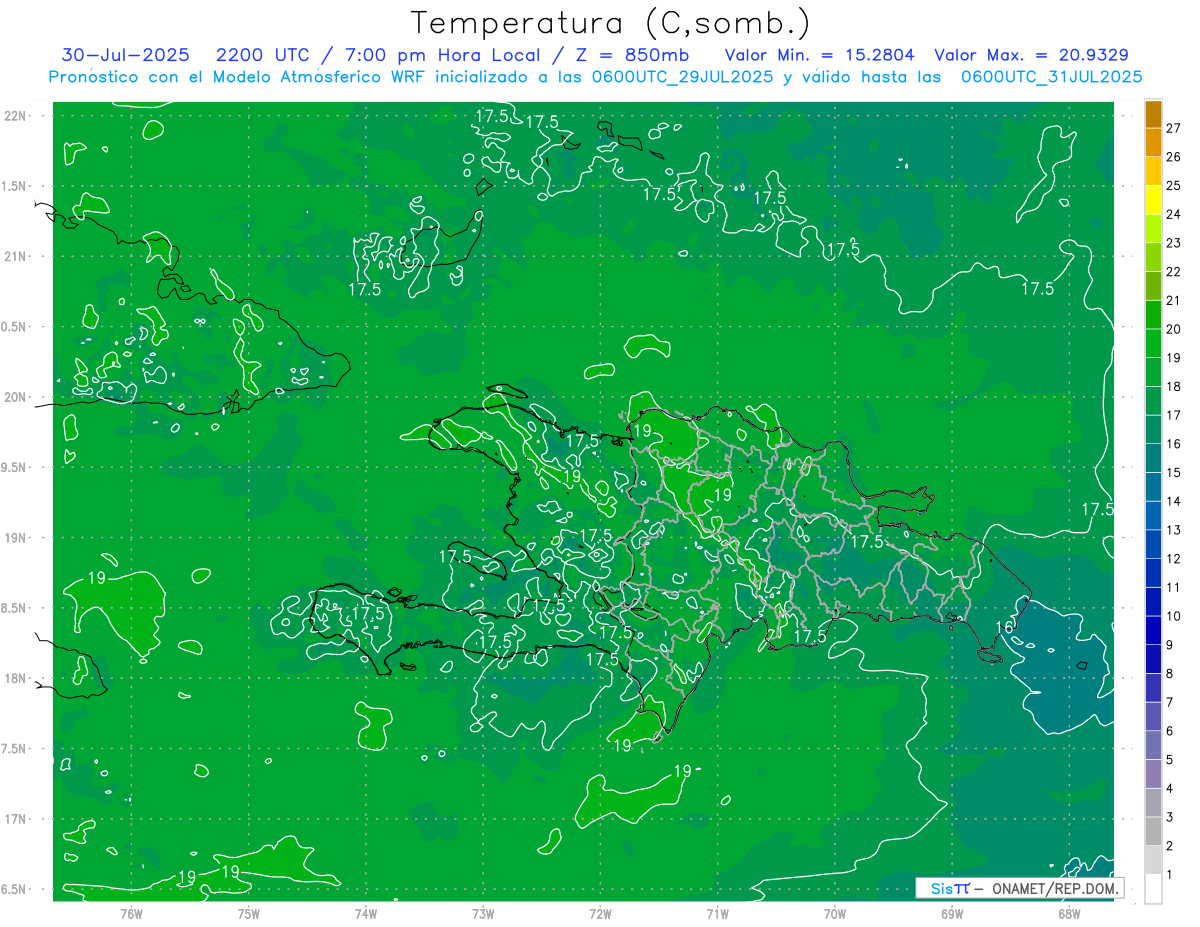
Task: Click the '0600UTC_31JUL2025' valid-until time
Action: (x=1052, y=77)
